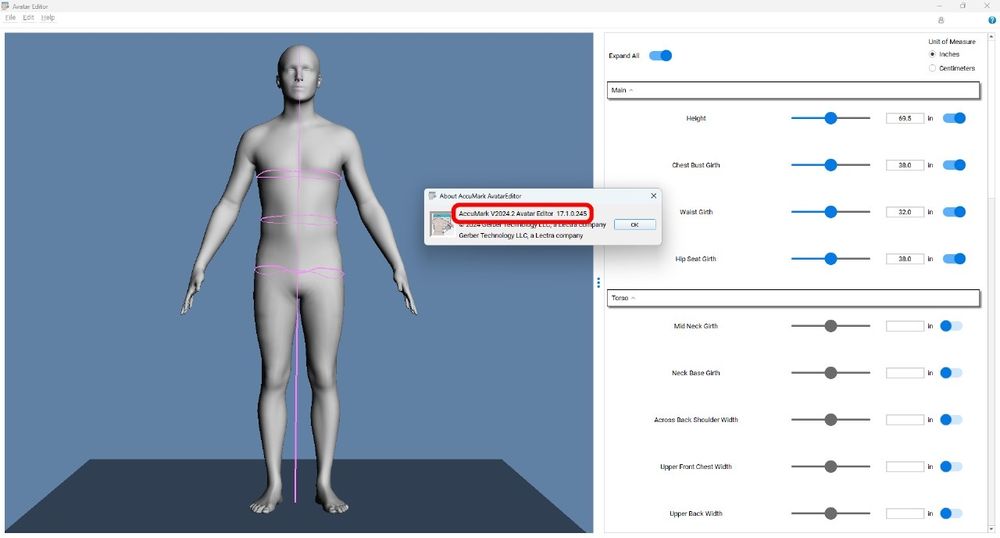Click the Avatar Editor app icon in title bar

(6, 6)
